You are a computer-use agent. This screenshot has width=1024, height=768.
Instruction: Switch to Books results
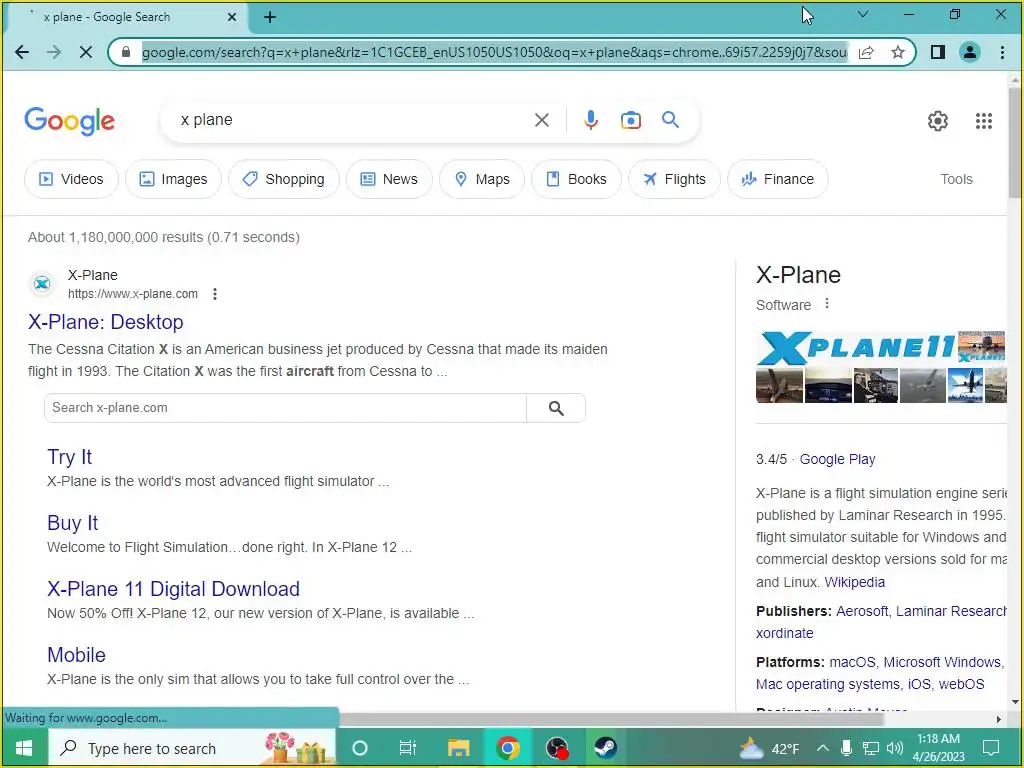(x=576, y=179)
